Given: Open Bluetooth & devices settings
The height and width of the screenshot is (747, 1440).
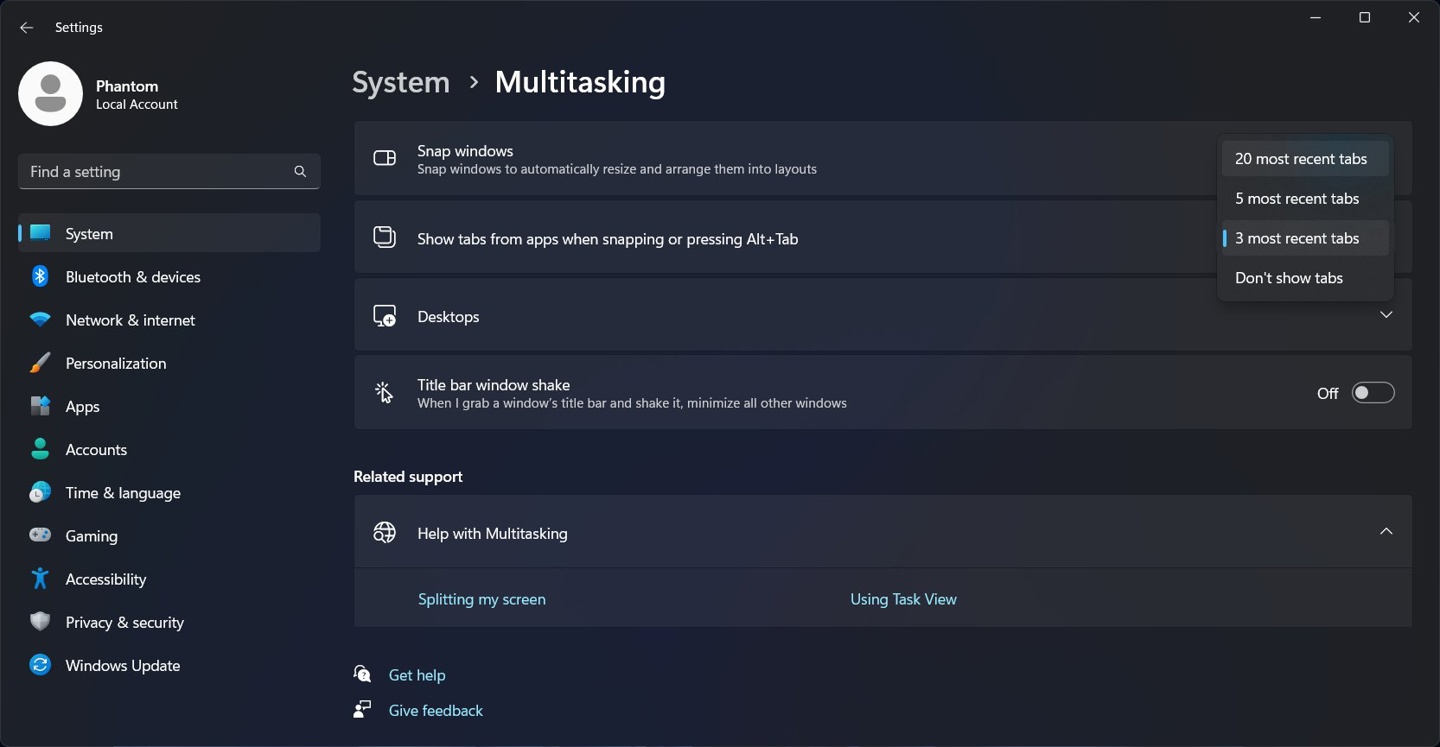Looking at the screenshot, I should coord(132,277).
